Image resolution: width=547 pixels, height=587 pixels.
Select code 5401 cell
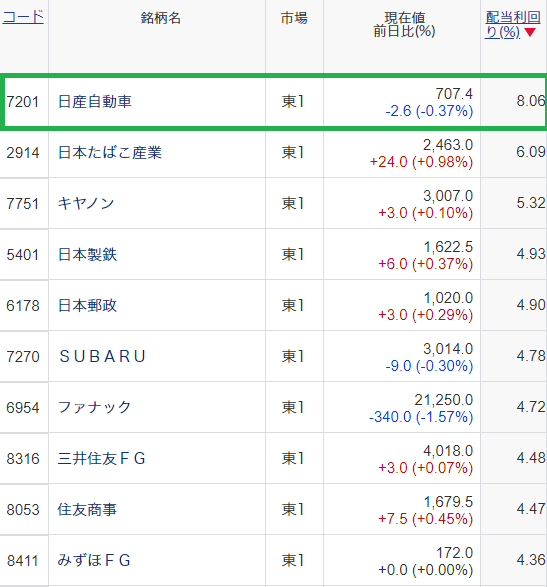coord(23,255)
